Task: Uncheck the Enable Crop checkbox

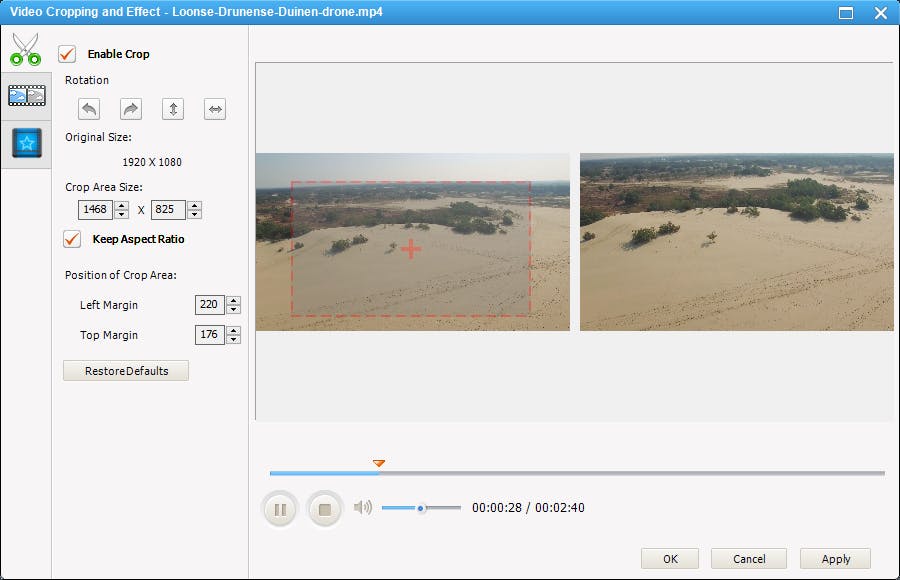Action: (x=68, y=54)
